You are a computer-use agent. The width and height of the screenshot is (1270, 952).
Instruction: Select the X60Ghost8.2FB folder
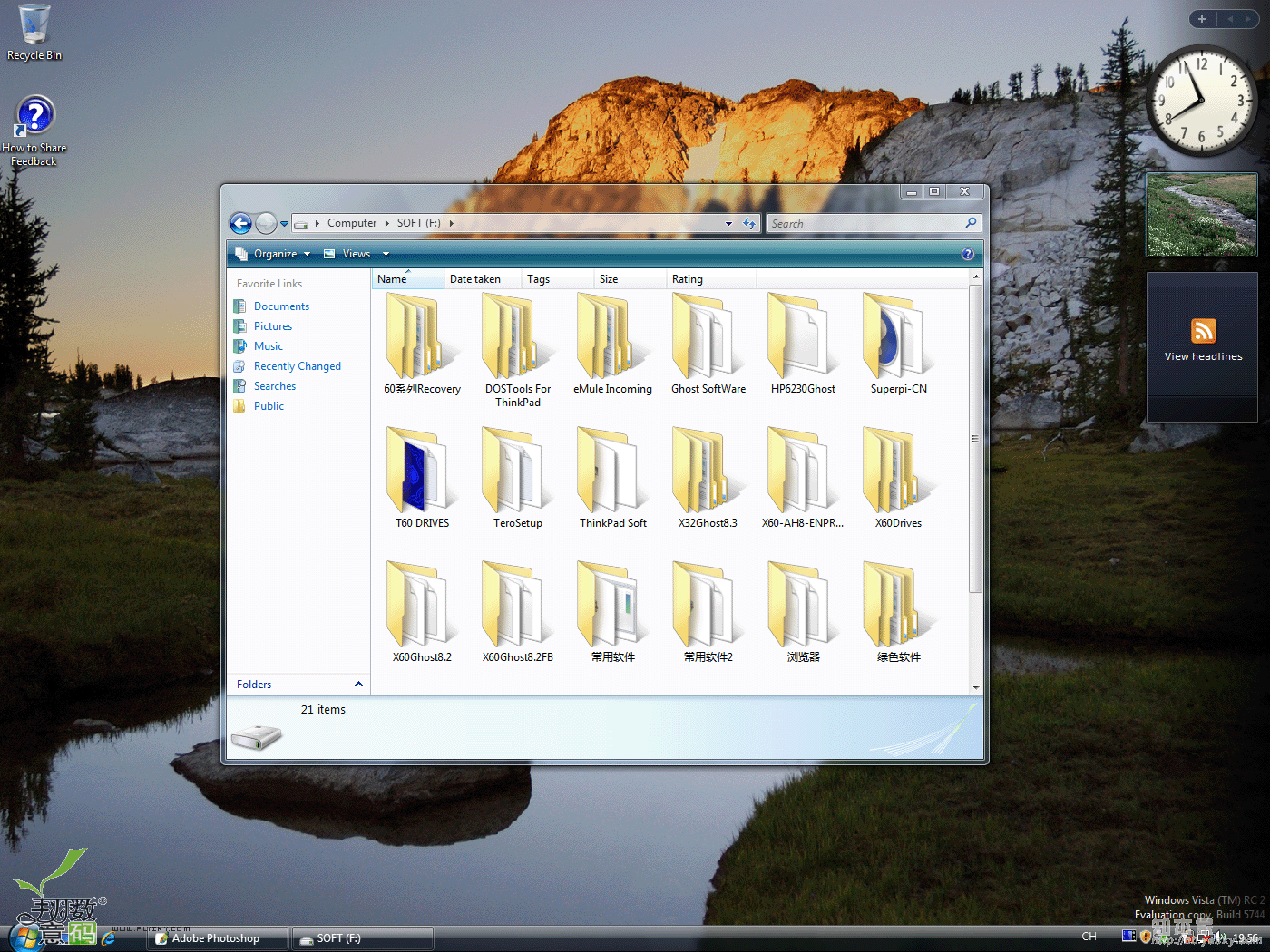(x=517, y=613)
